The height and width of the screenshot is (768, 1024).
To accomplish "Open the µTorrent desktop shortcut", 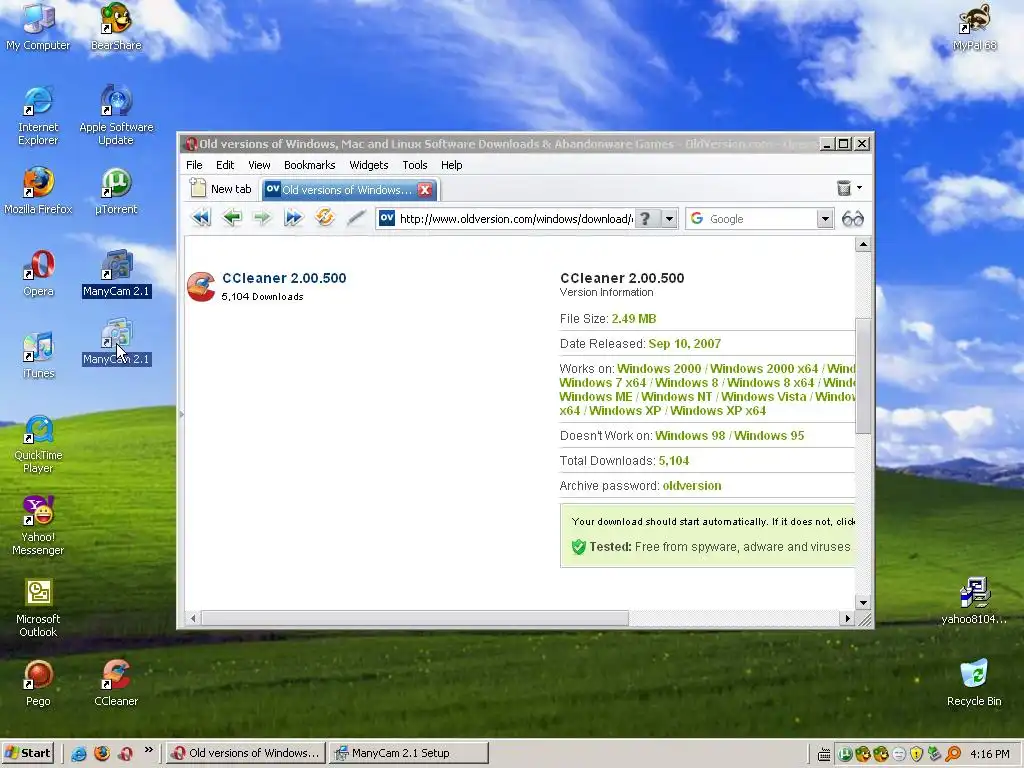I will tap(116, 191).
